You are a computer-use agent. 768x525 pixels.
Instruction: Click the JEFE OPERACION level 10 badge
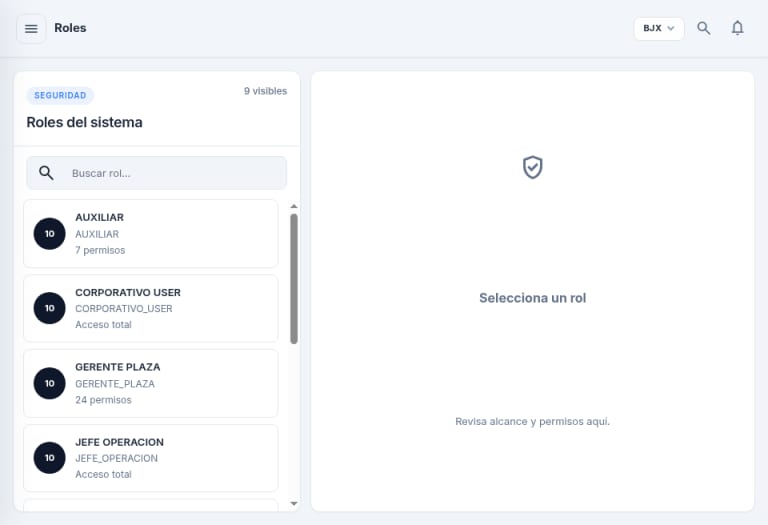click(49, 457)
